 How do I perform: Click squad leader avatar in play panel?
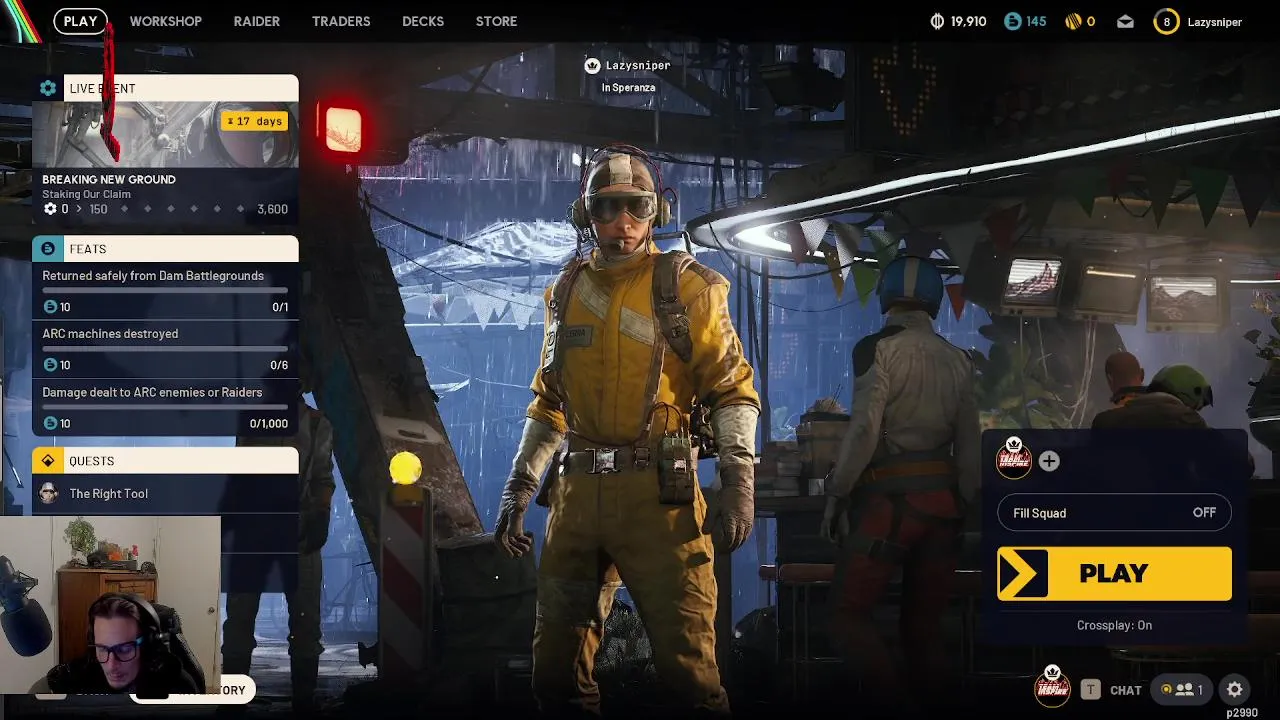1014,458
